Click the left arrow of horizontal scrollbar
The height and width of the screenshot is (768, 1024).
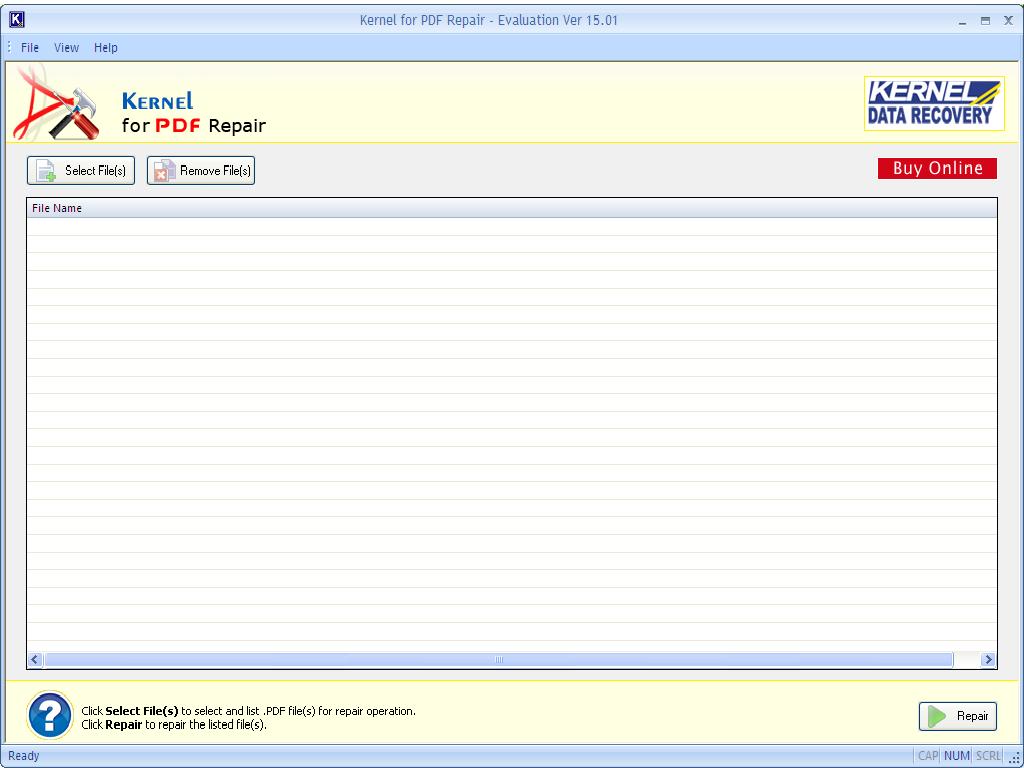[35, 660]
